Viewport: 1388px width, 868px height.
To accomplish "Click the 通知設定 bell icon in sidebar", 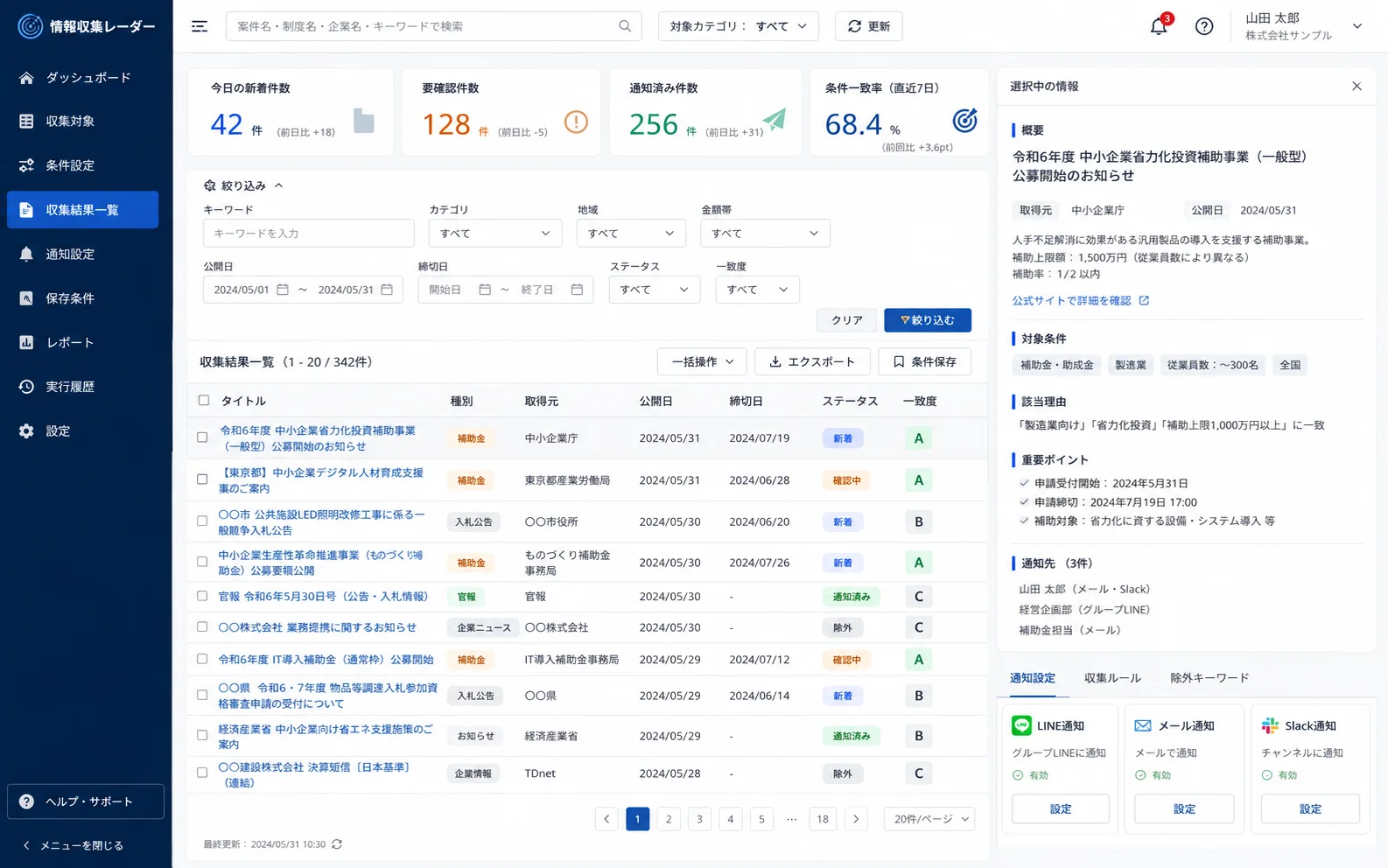I will [26, 254].
